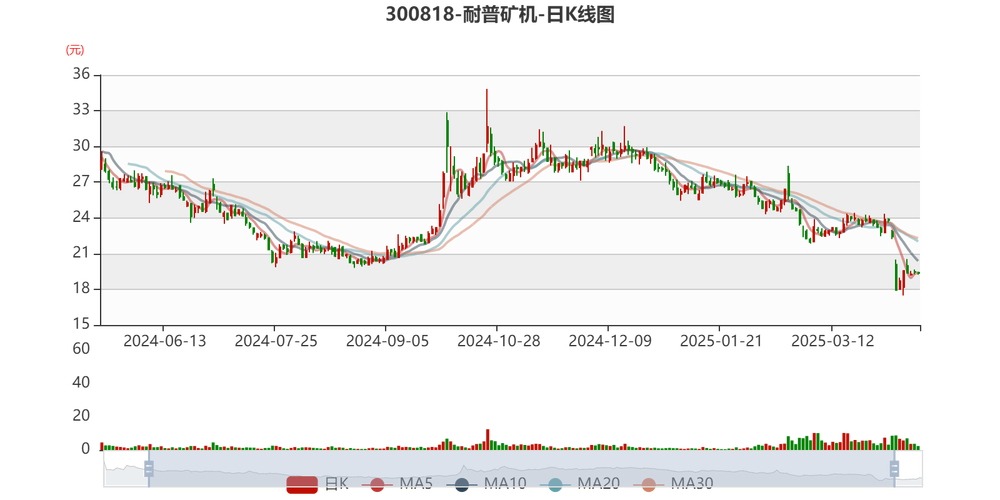
Task: Toggle the MA20 teal legend marker
Action: 555,485
